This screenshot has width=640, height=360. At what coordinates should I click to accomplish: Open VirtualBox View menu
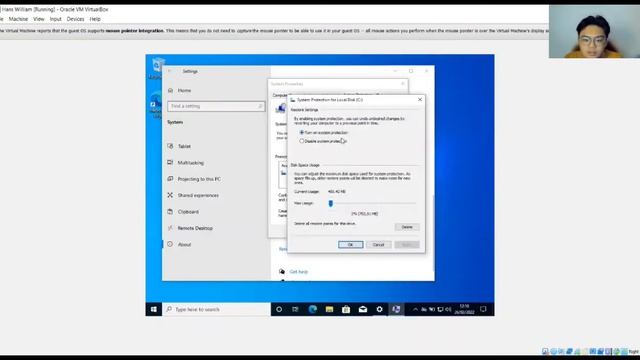click(x=39, y=19)
